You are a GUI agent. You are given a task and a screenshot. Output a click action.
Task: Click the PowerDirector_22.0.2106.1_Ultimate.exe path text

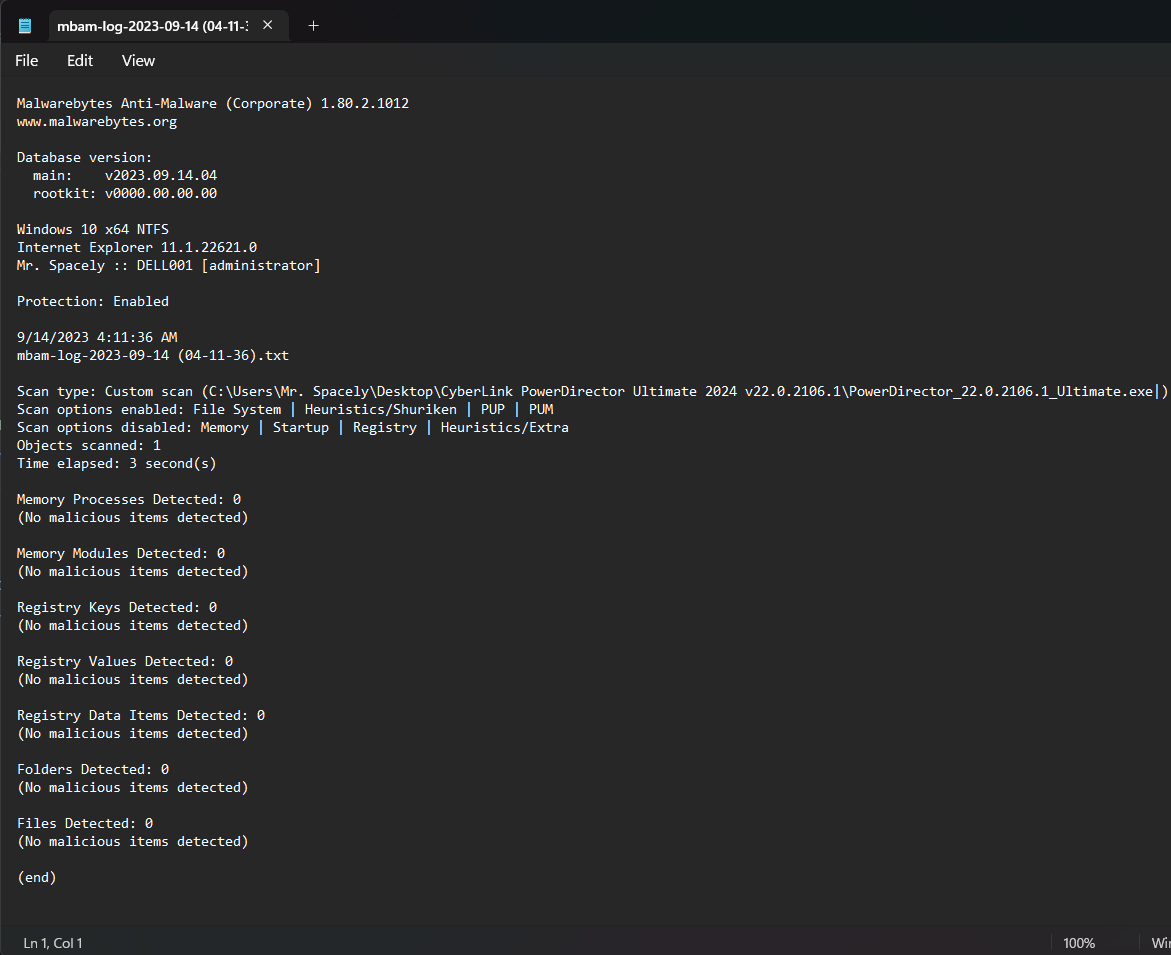pos(1001,391)
